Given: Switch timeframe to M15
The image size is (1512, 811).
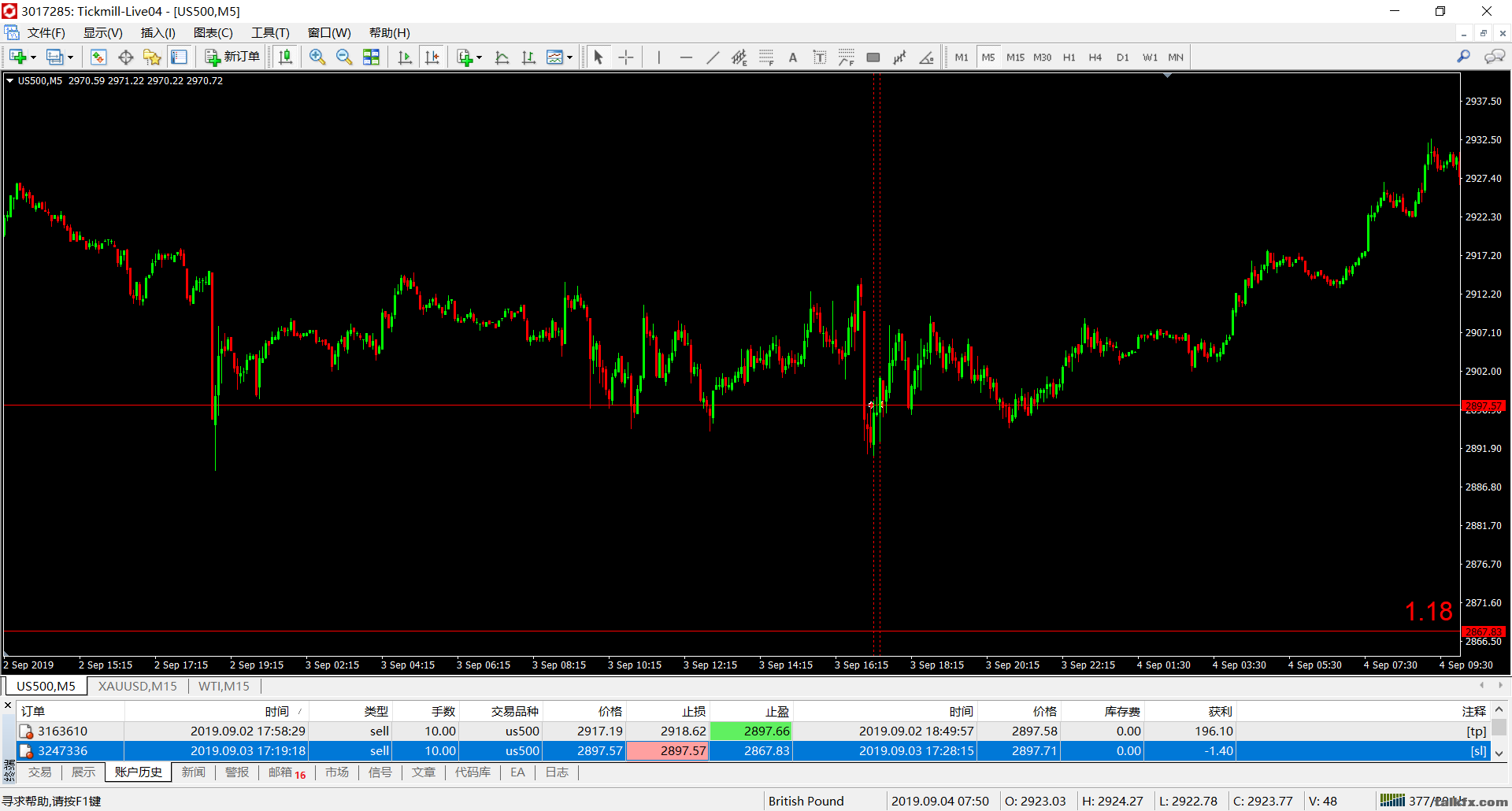Looking at the screenshot, I should [x=1015, y=57].
